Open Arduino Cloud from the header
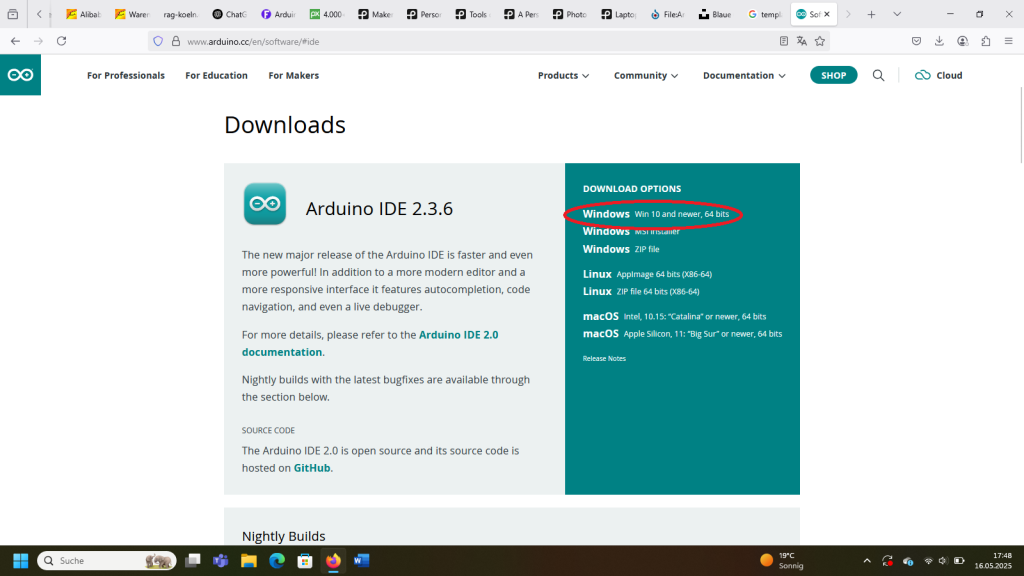Screen dimensions: 1024x576 pyautogui.click(x=938, y=76)
